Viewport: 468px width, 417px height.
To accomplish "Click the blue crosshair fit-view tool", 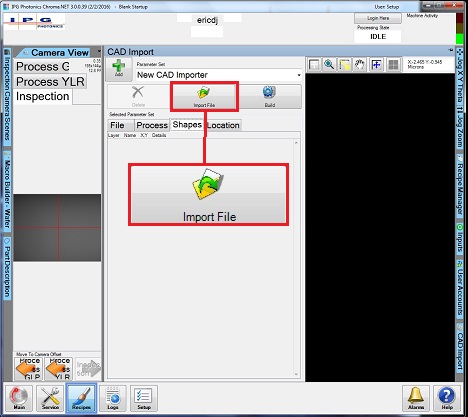I will click(x=376, y=65).
